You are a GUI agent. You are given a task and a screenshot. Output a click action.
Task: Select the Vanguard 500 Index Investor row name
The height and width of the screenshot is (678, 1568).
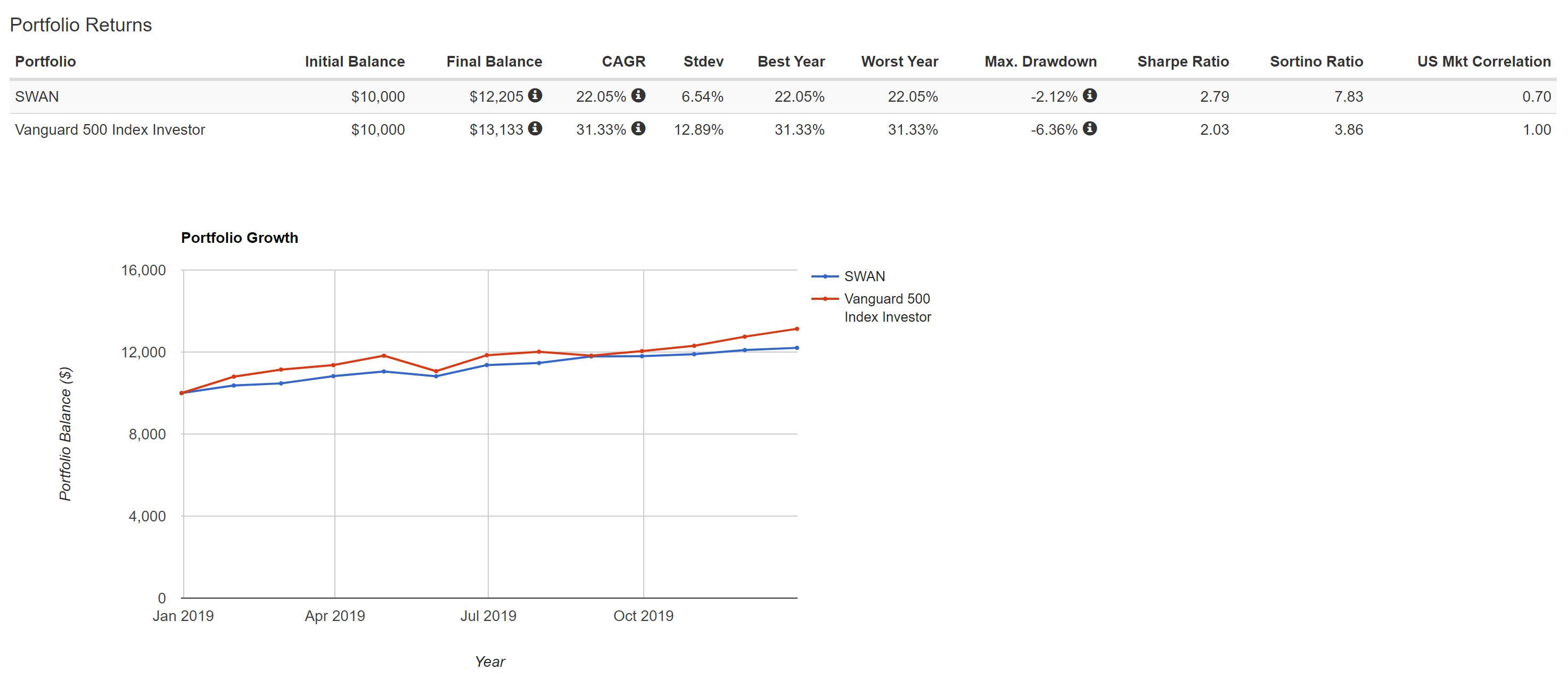tap(110, 130)
